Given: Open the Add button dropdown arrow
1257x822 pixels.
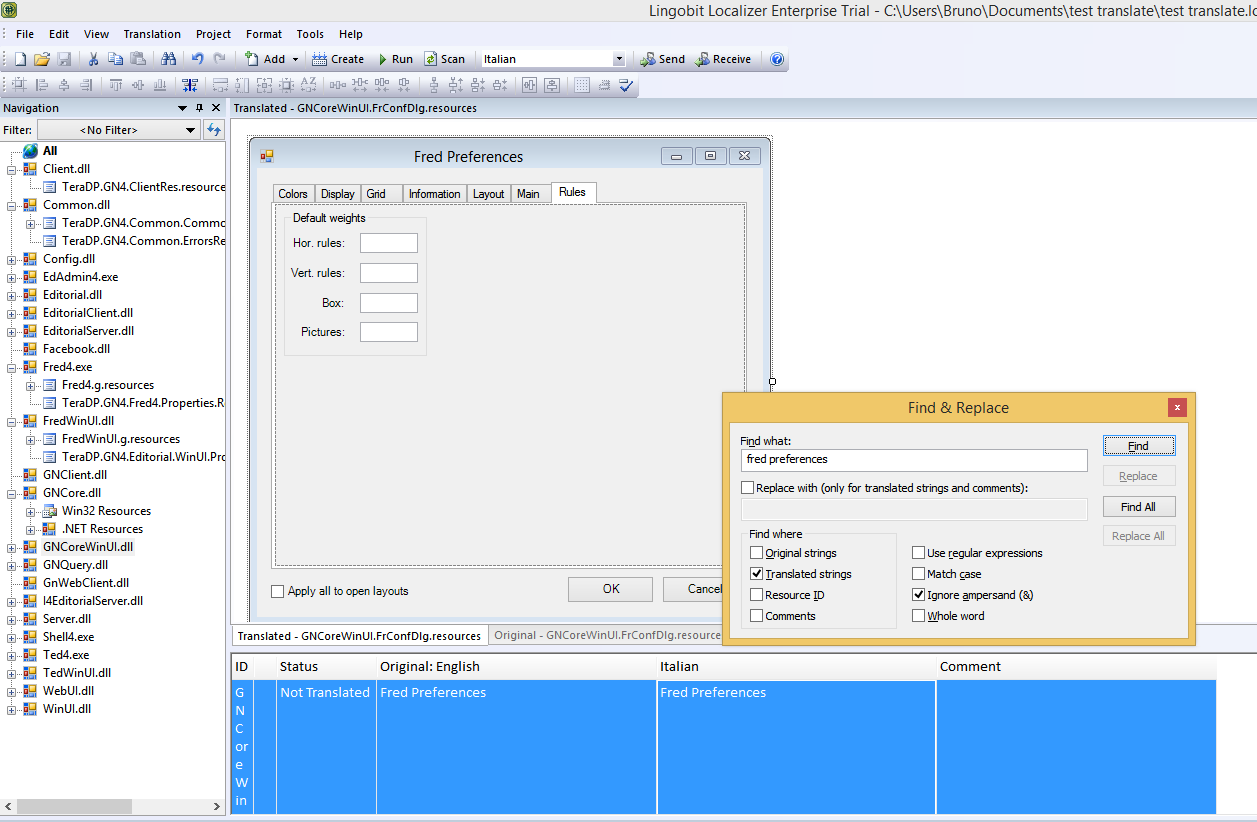Looking at the screenshot, I should tap(296, 59).
